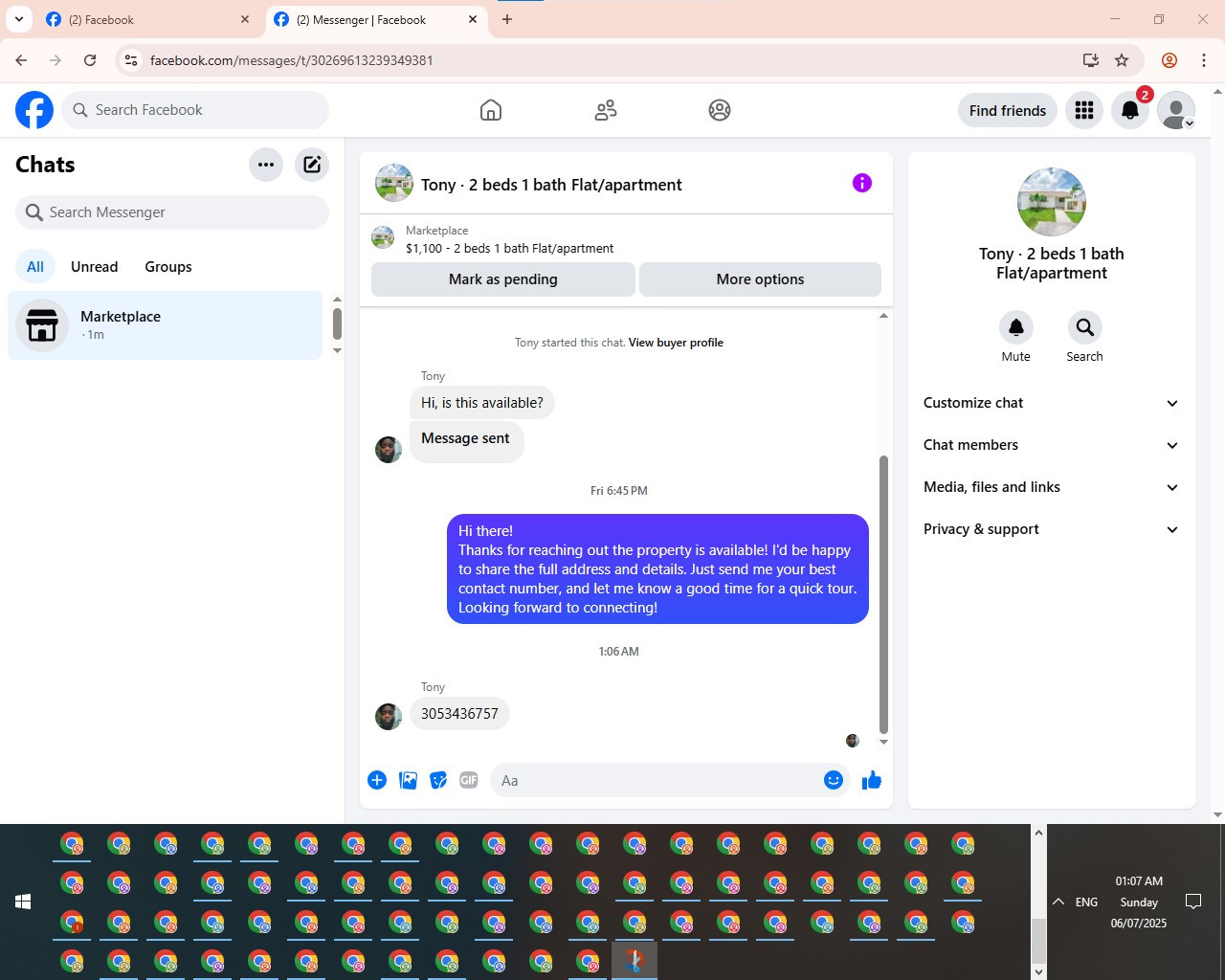
Task: Open the install app icon in address bar
Action: 1090,60
